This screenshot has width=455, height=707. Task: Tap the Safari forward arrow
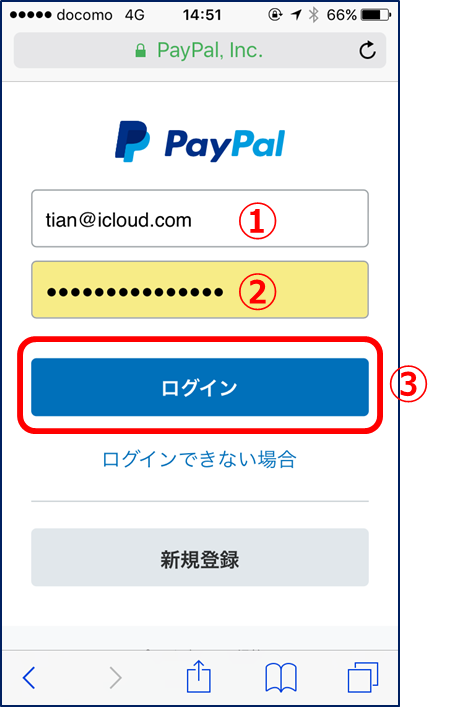pos(115,677)
